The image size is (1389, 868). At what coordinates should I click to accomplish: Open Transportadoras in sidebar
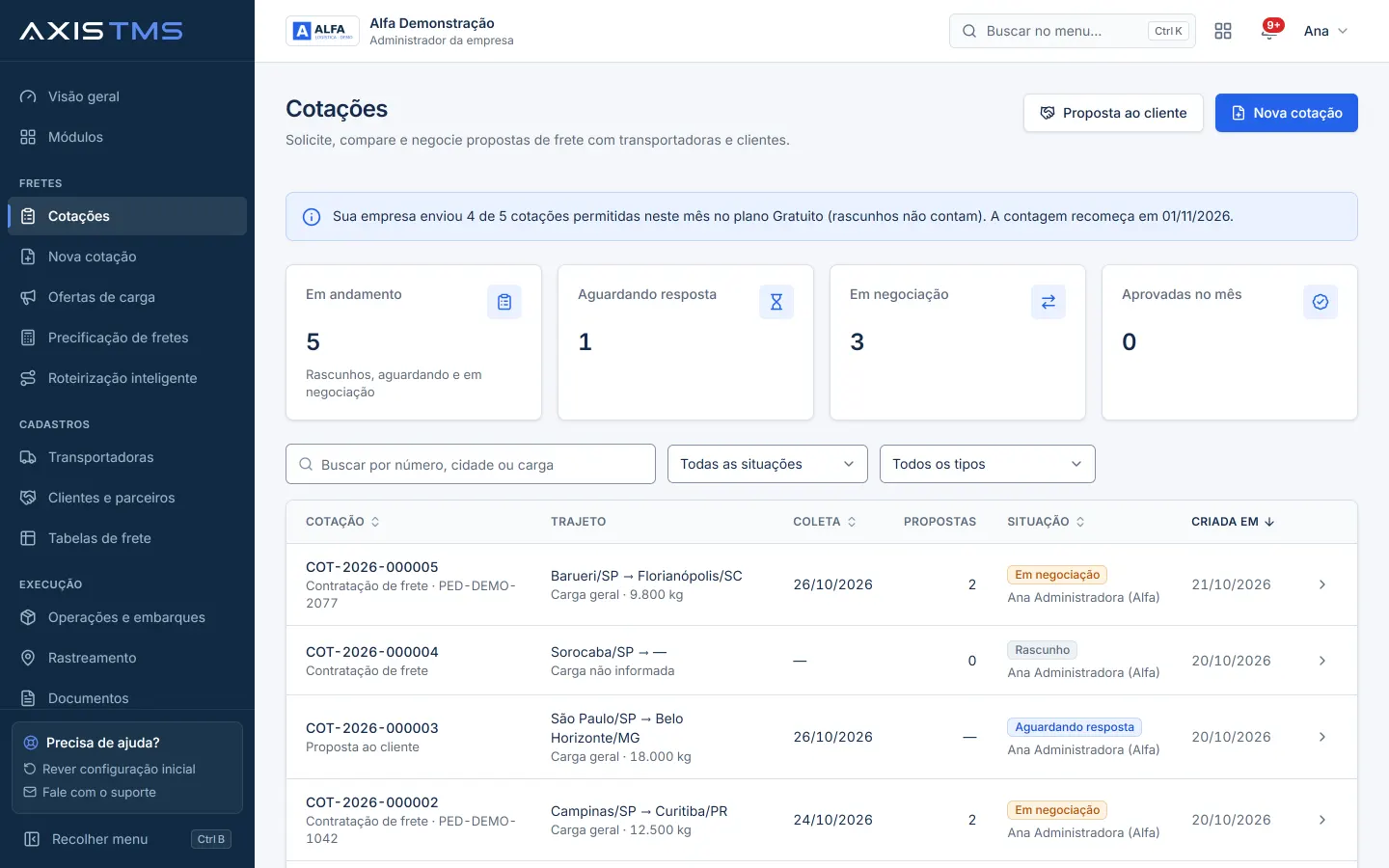(x=127, y=457)
